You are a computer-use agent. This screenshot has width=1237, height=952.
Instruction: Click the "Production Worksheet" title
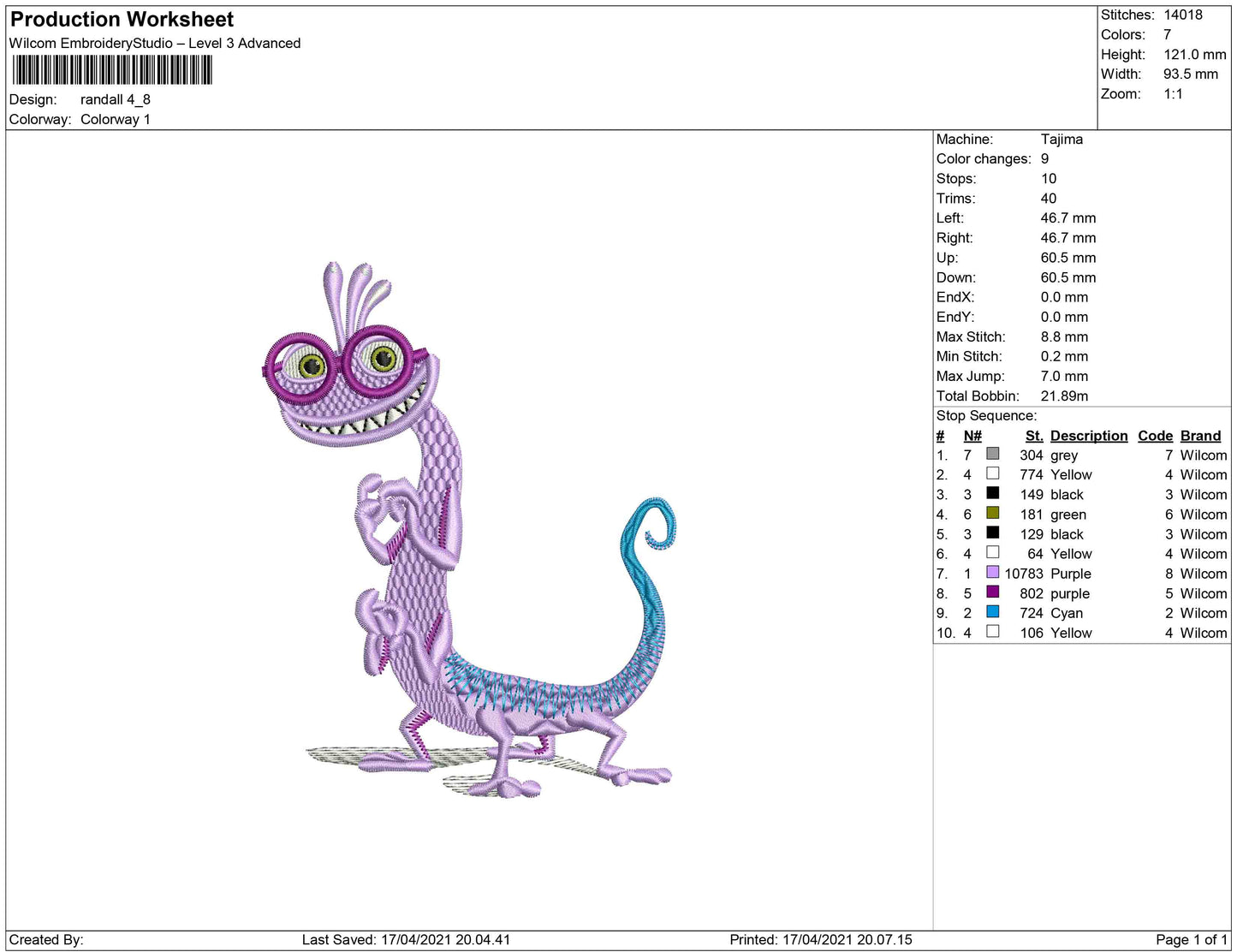coord(122,20)
